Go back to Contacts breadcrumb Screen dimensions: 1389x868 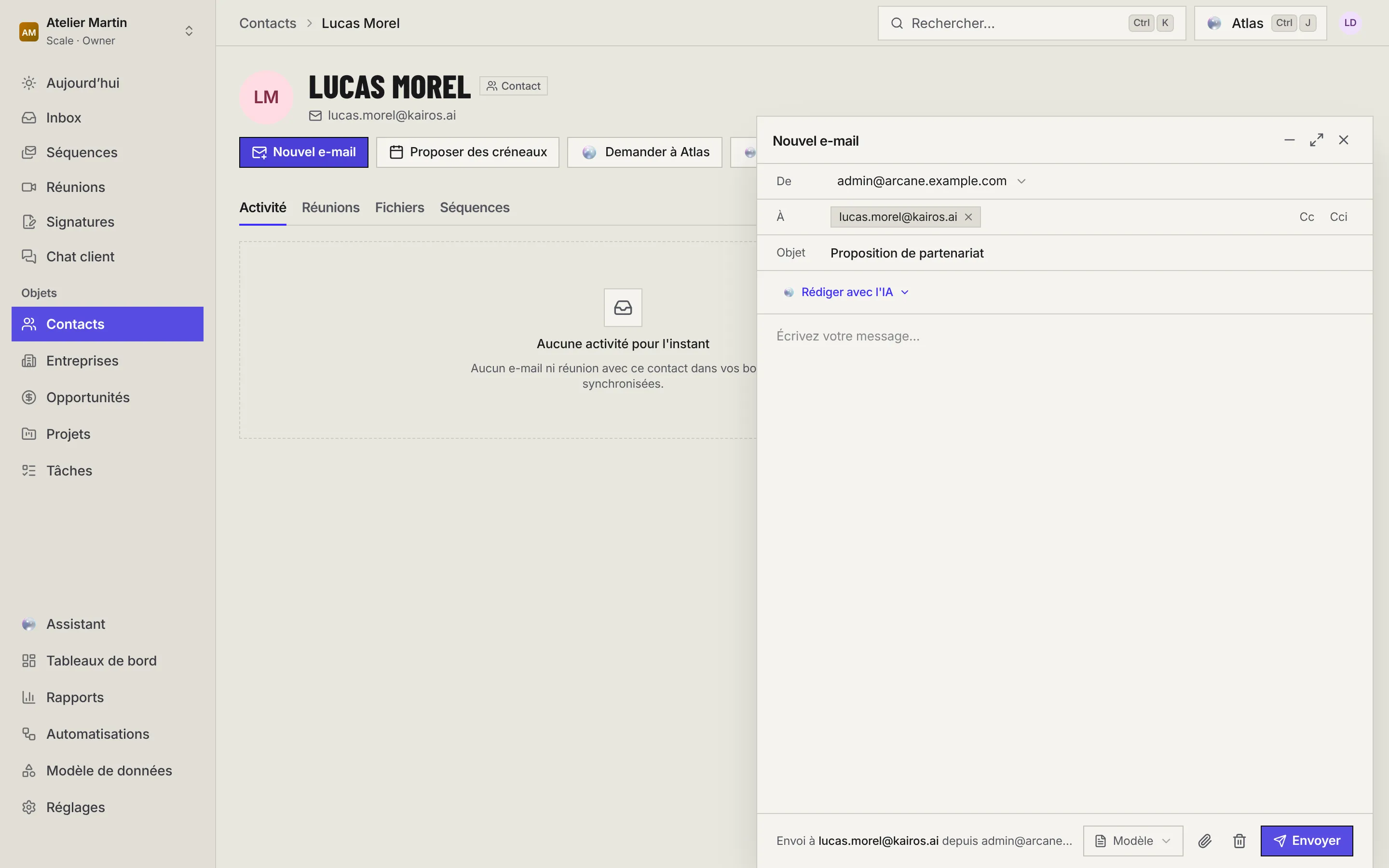point(268,23)
